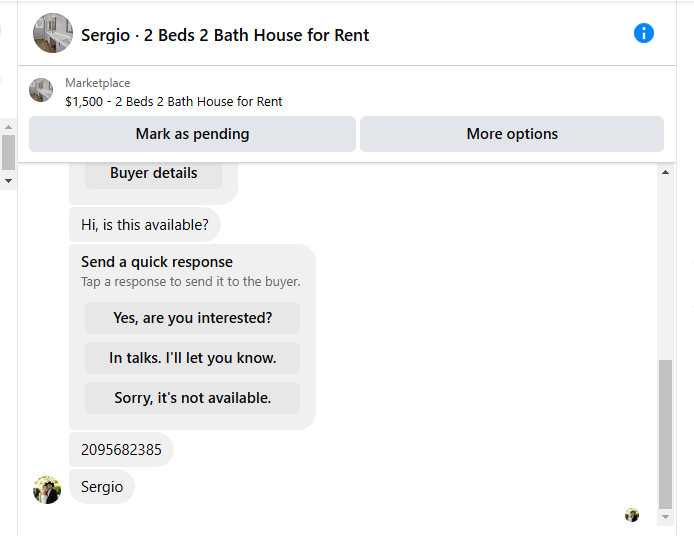
Task: Open the '$1,500 - 2 Beds 2 Bath' listing link
Action: (174, 102)
